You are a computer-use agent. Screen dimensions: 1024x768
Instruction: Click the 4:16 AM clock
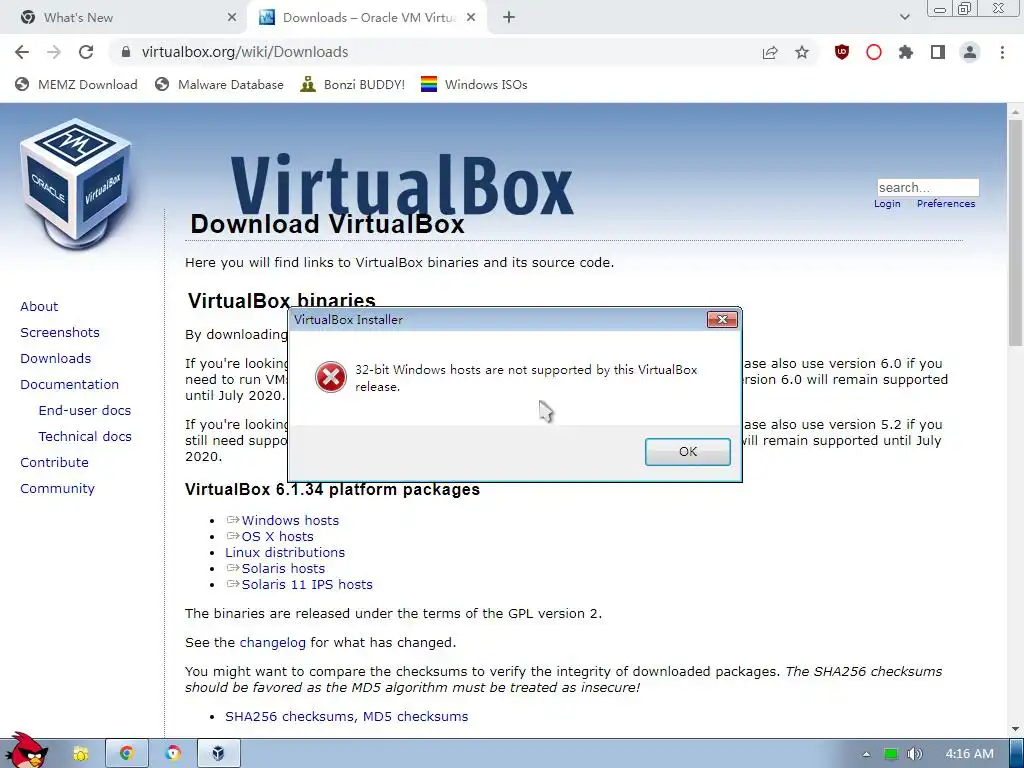969,754
